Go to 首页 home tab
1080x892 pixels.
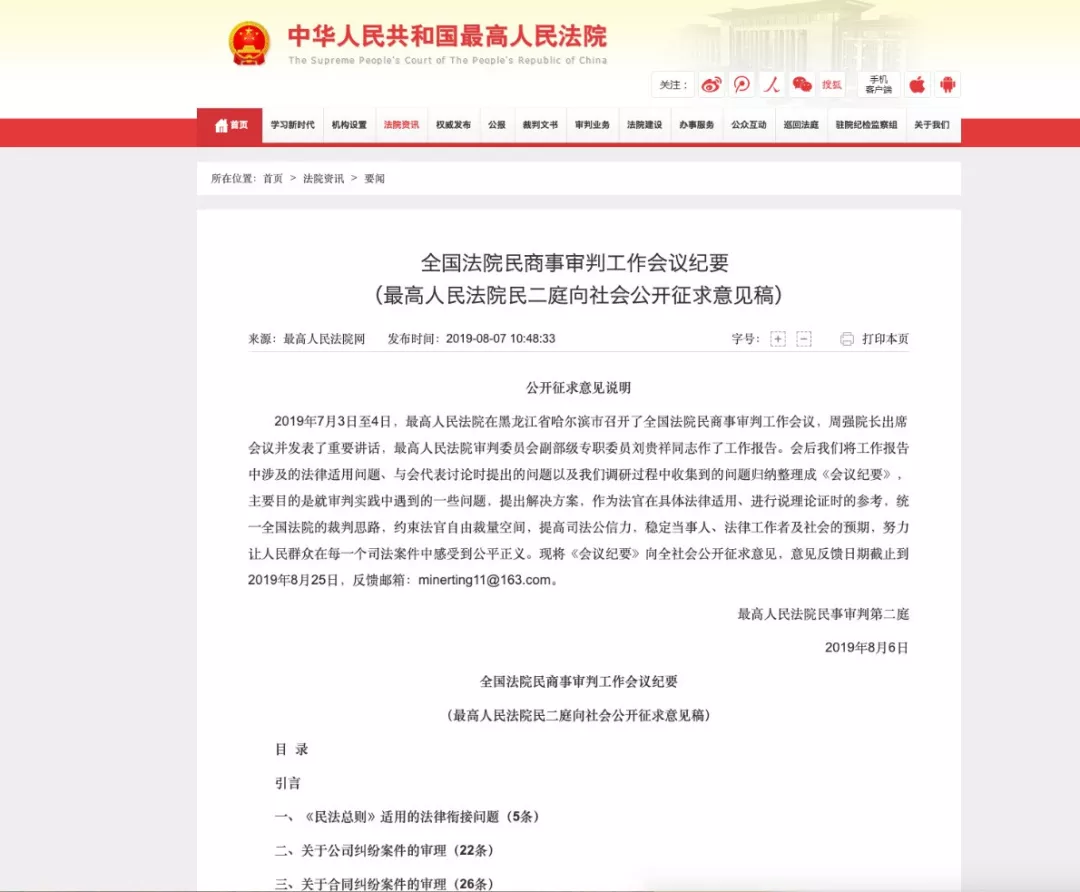(x=231, y=125)
